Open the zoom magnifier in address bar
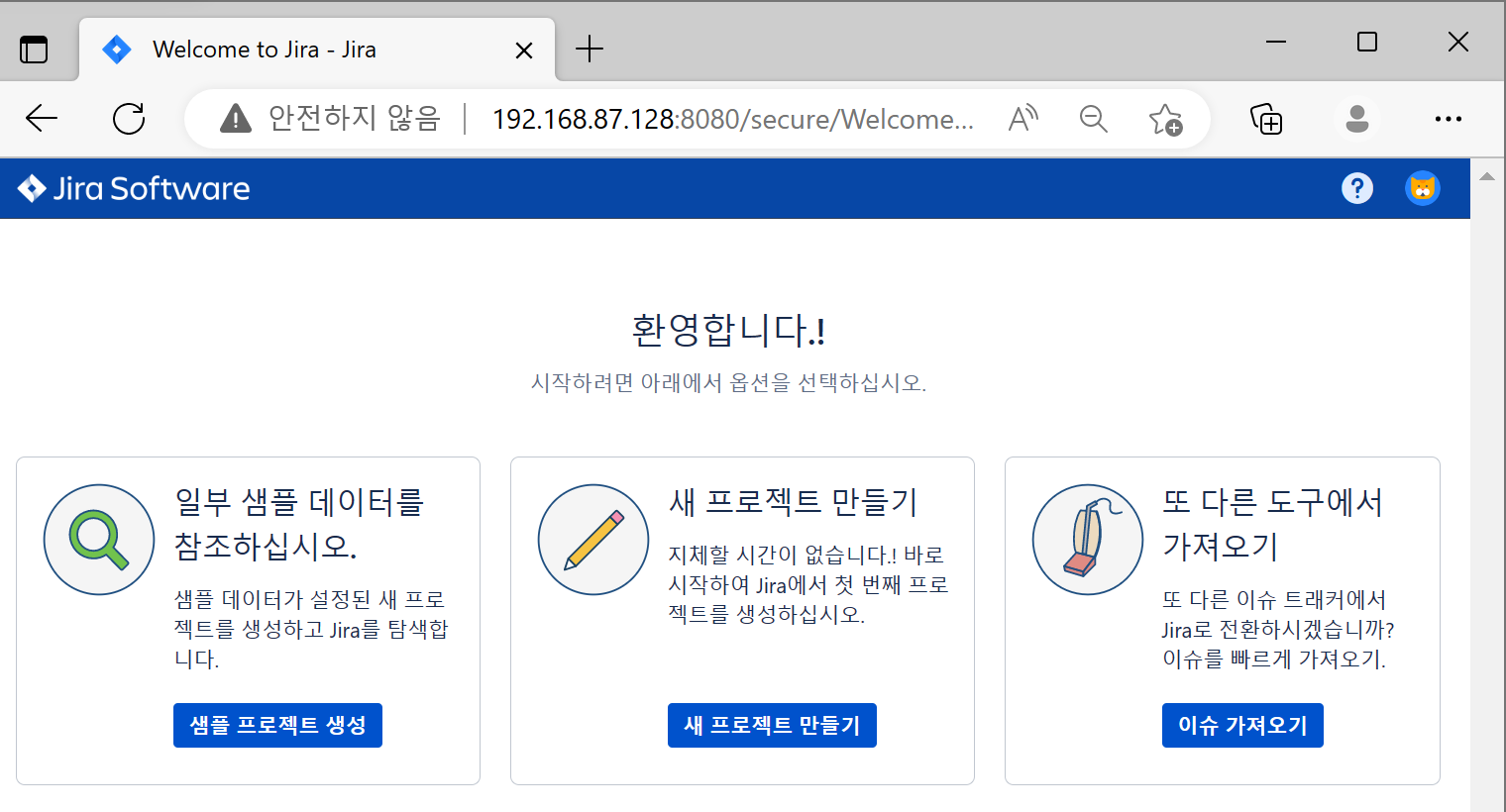Screen dimensions: 1506x812 (1094, 119)
